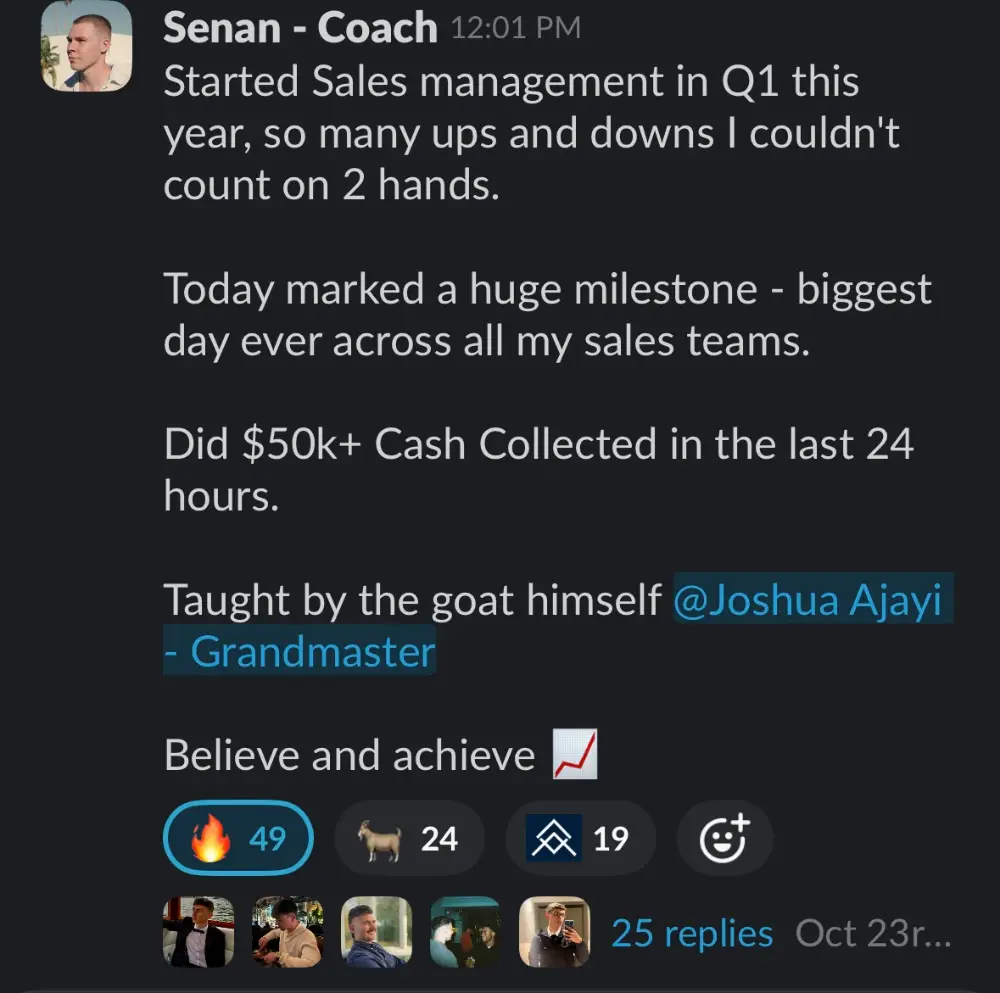Click the goat emoji inside the reaction pill
Viewport: 1000px width, 993px height.
coord(381,839)
